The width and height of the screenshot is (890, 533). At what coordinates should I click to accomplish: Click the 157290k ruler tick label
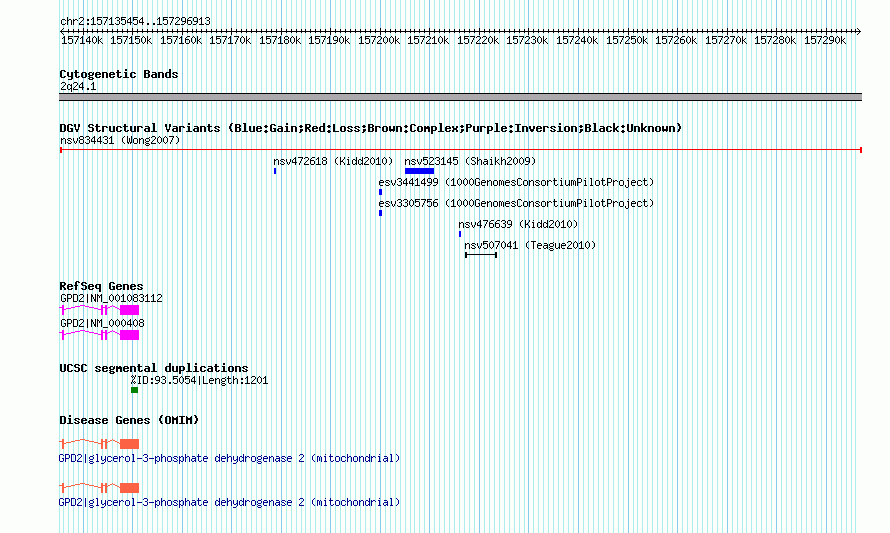pos(825,40)
